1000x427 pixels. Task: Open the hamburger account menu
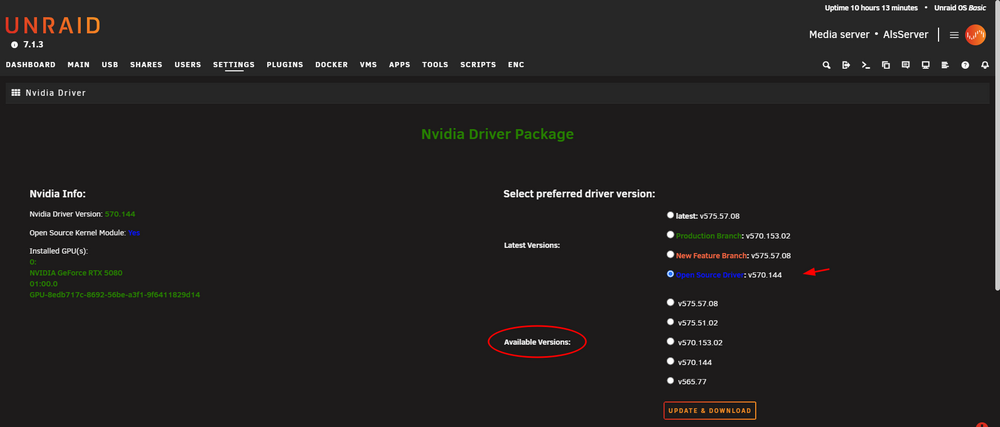tap(954, 35)
